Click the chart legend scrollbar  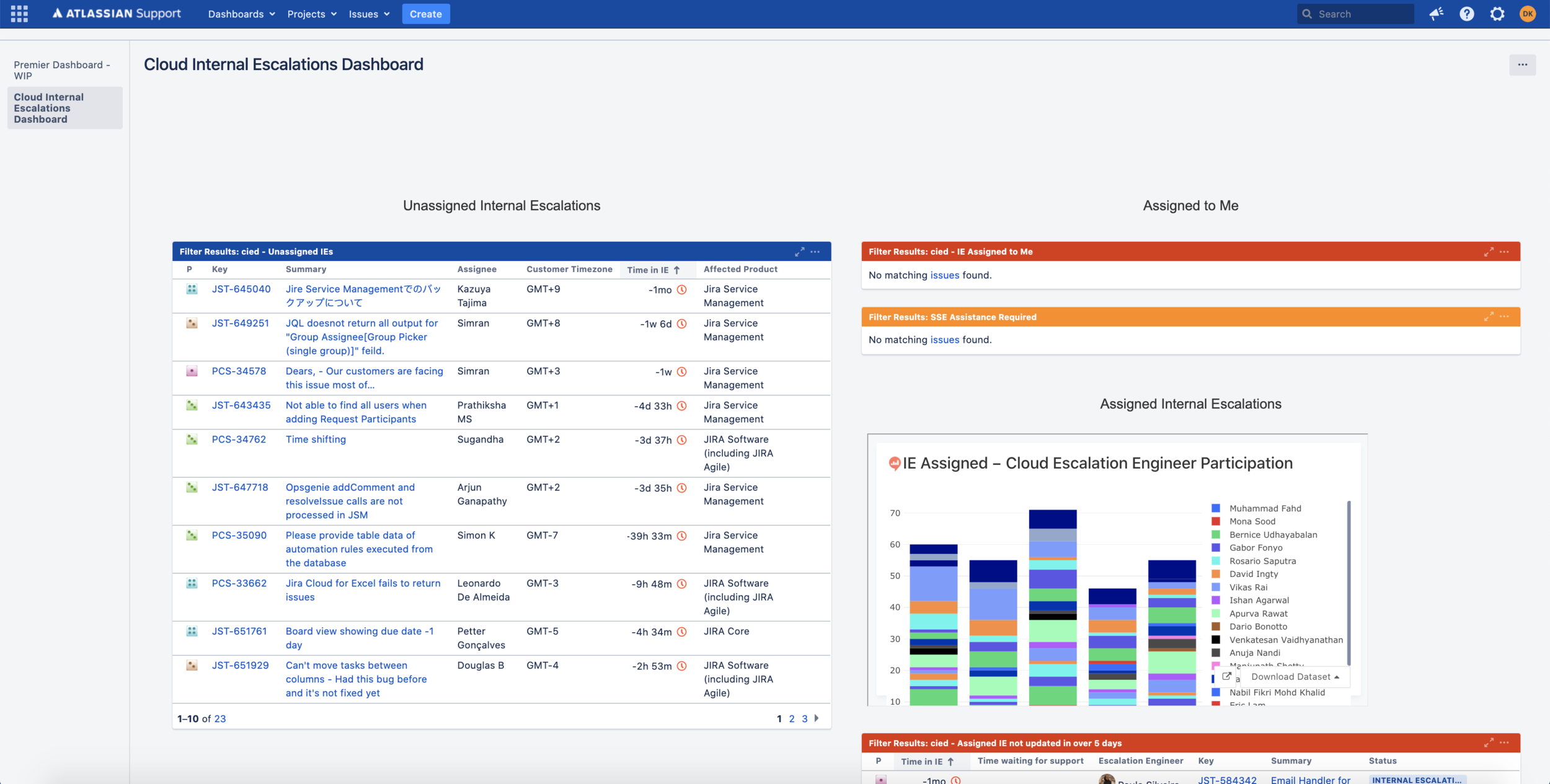[x=1348, y=583]
